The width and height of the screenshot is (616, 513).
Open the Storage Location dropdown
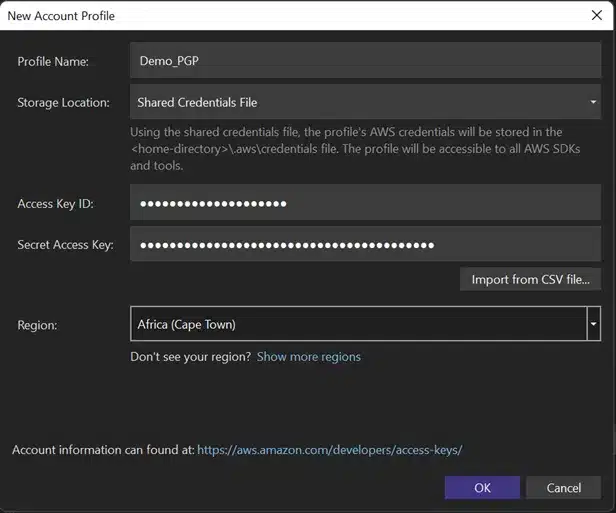pos(365,102)
